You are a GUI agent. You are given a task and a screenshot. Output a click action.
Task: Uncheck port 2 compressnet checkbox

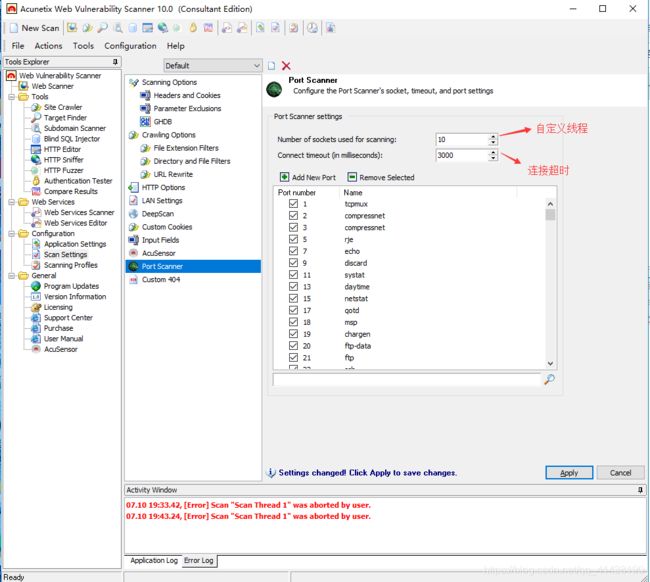point(293,216)
